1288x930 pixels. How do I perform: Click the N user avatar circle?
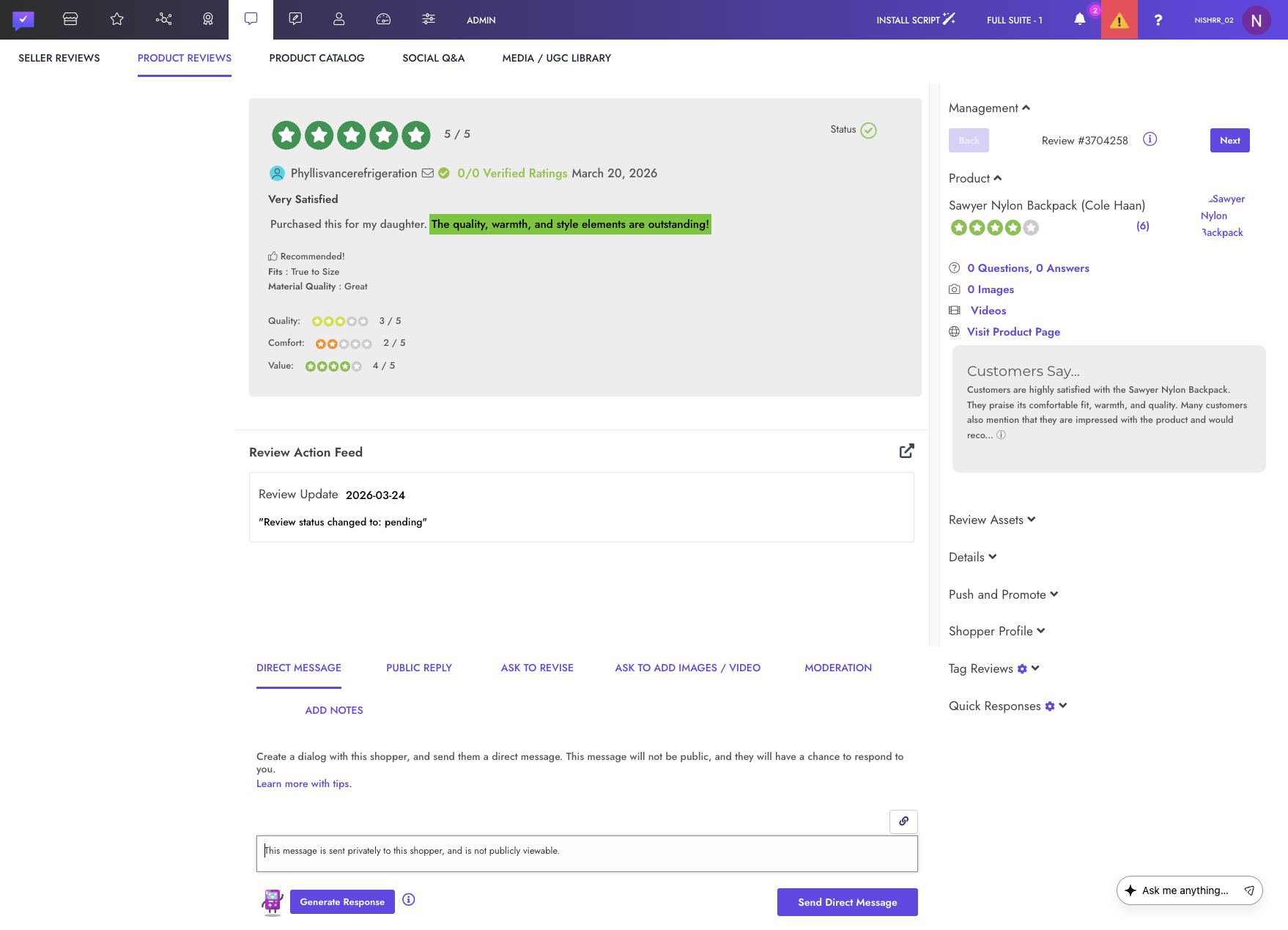point(1256,21)
